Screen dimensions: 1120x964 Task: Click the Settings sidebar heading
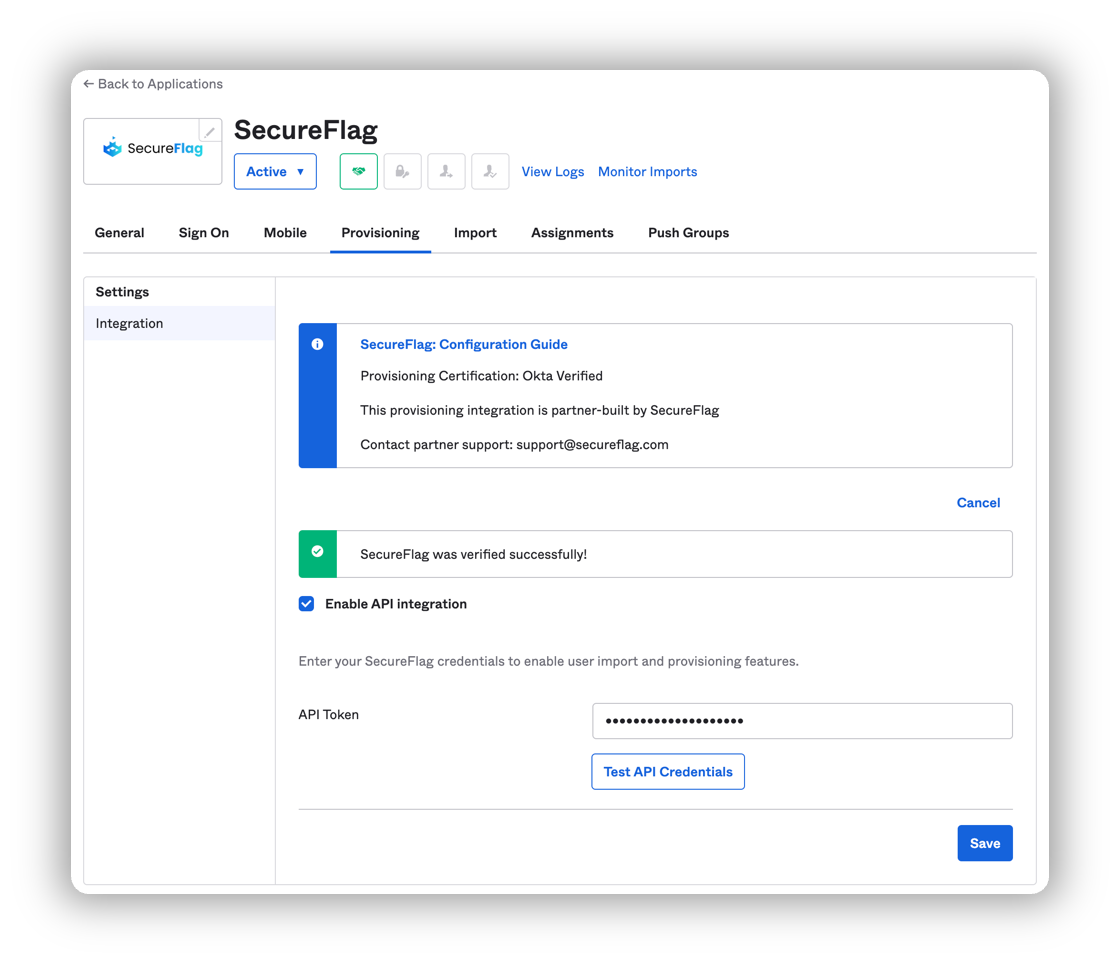pyautogui.click(x=122, y=292)
